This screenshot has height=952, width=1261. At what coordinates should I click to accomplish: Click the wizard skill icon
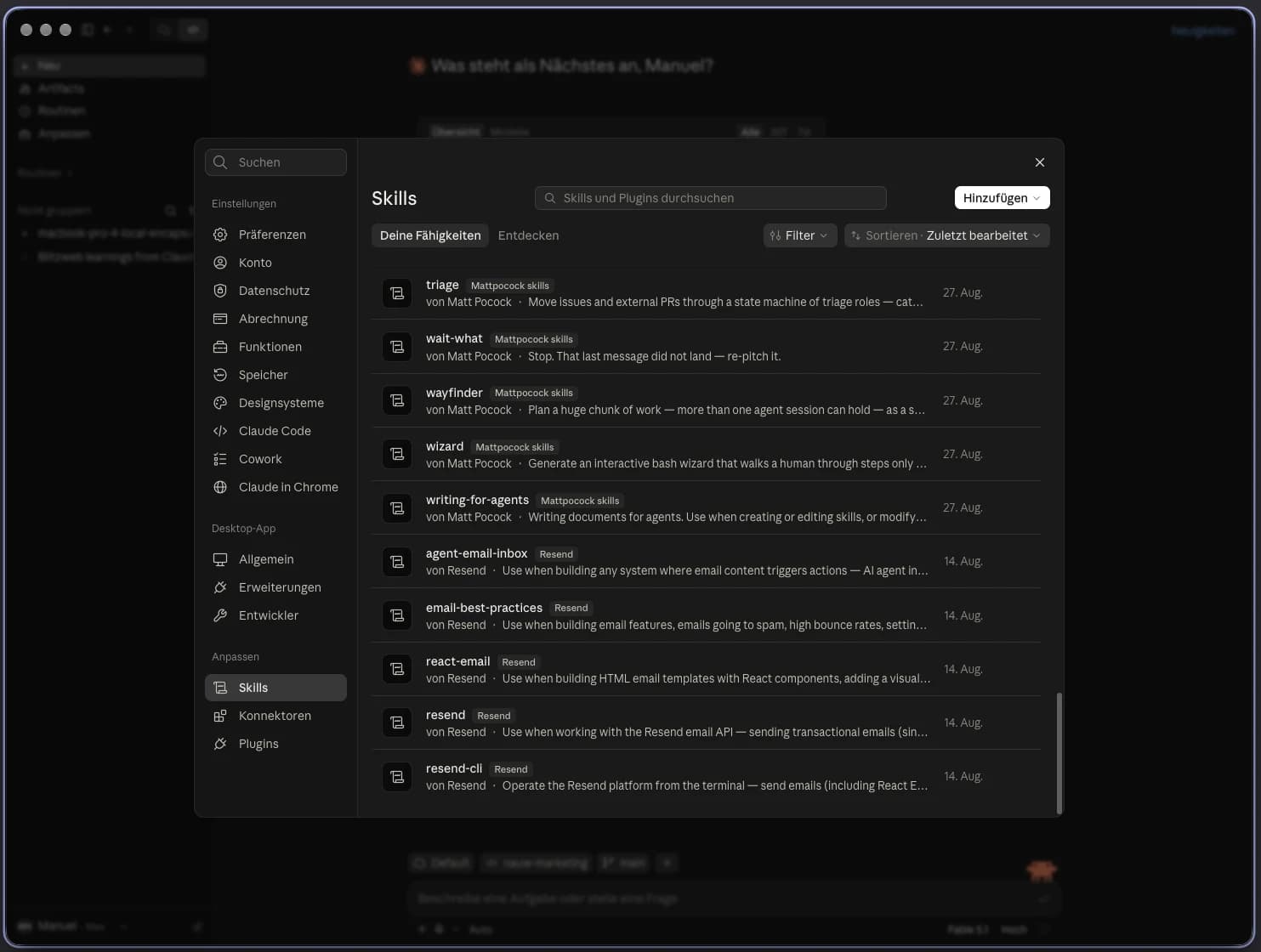click(x=397, y=454)
